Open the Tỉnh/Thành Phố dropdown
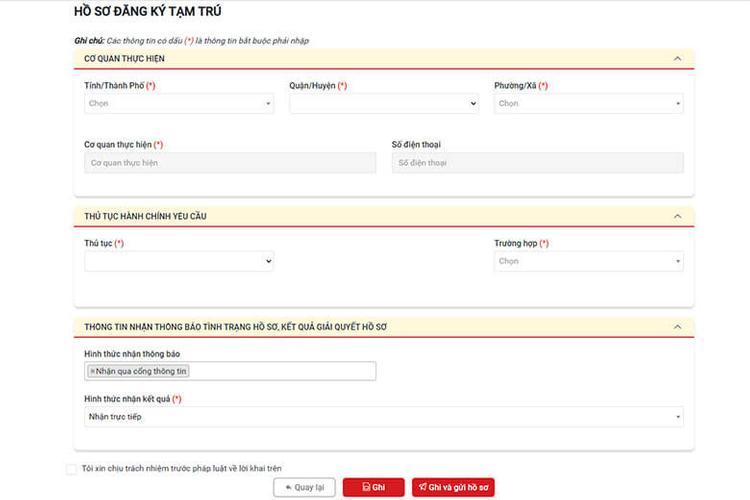750x500 pixels. pos(179,103)
